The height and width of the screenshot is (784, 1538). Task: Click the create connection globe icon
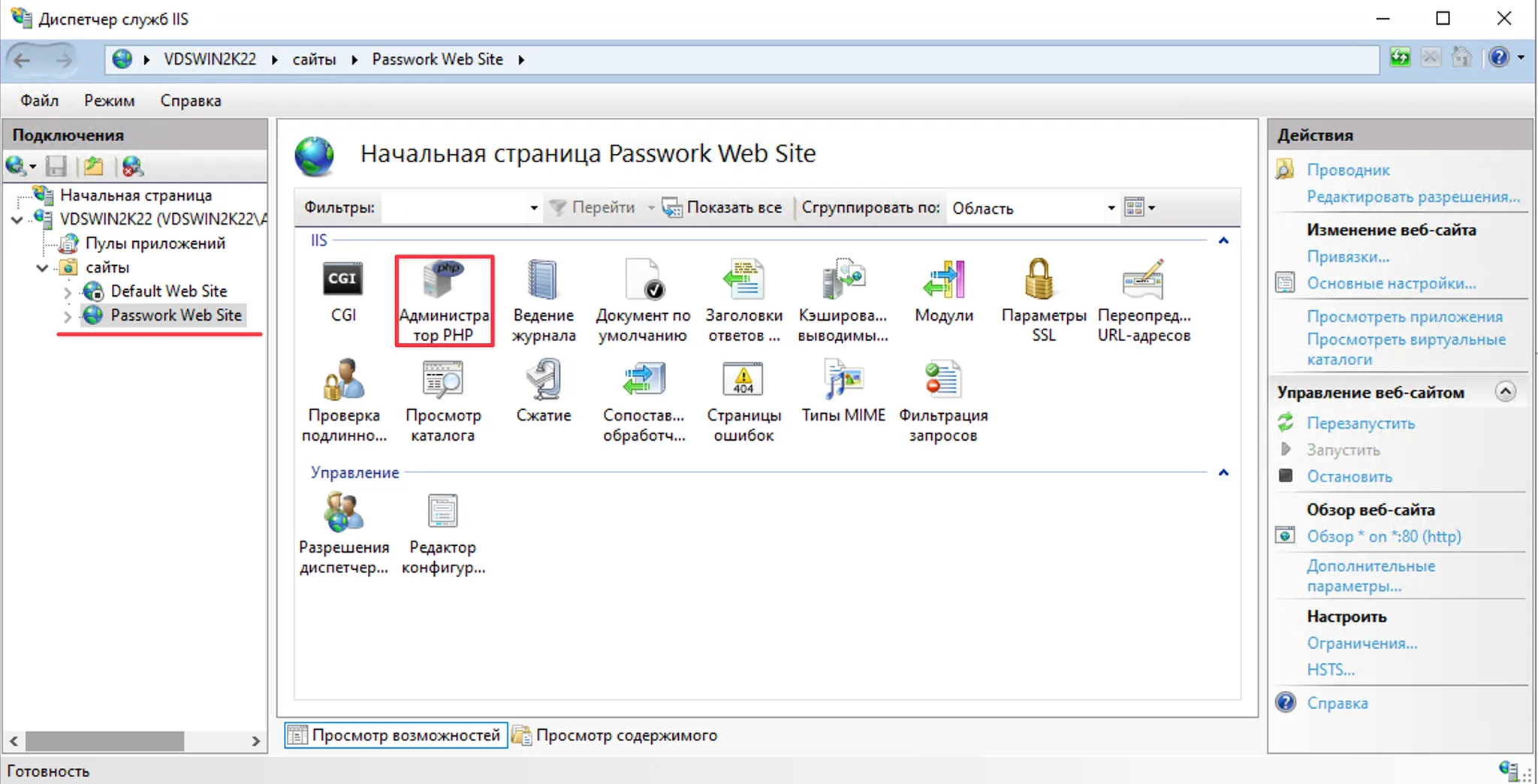(17, 166)
